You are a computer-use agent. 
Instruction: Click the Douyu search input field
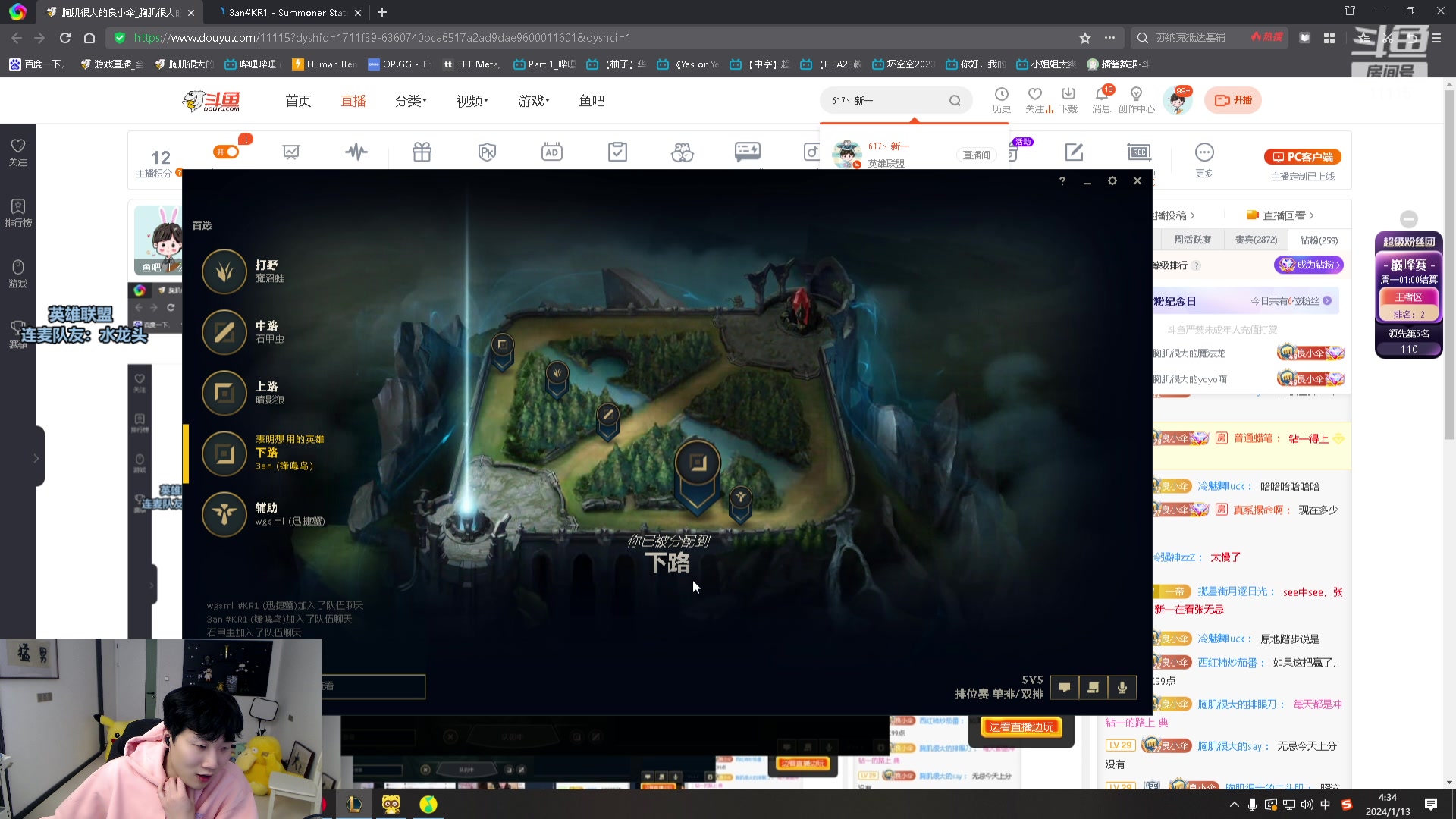[886, 100]
